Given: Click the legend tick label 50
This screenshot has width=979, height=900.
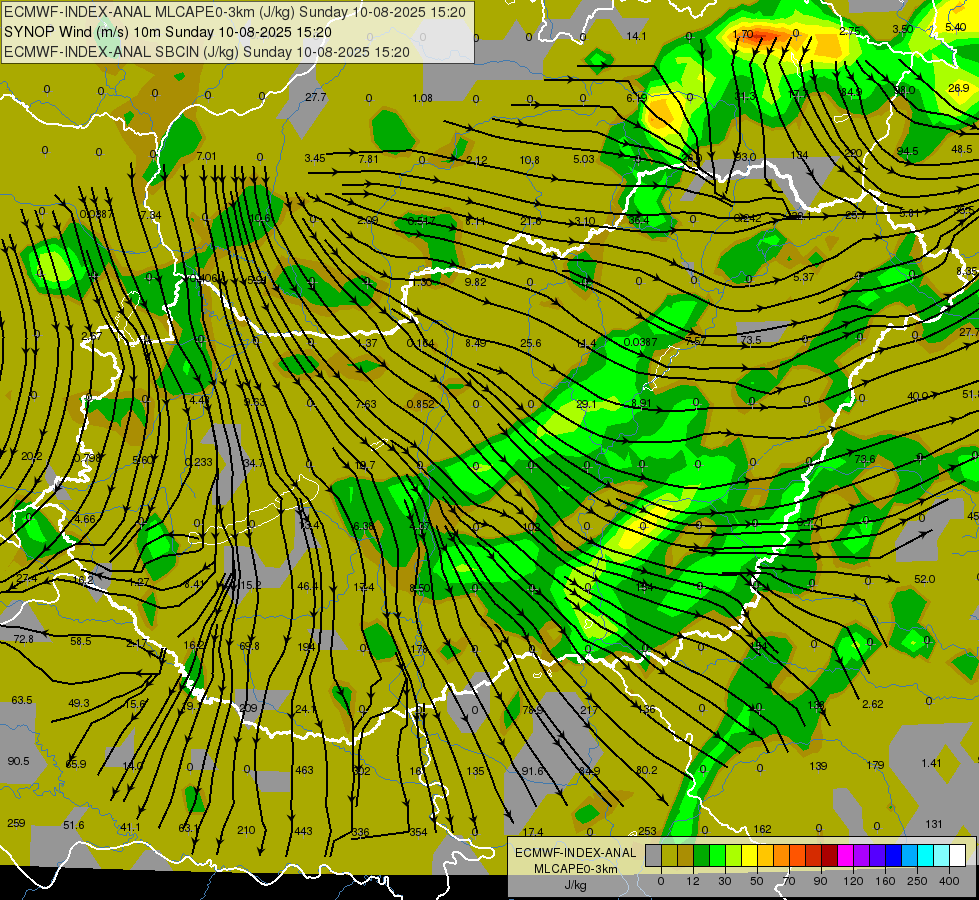Looking at the screenshot, I should point(757,881).
